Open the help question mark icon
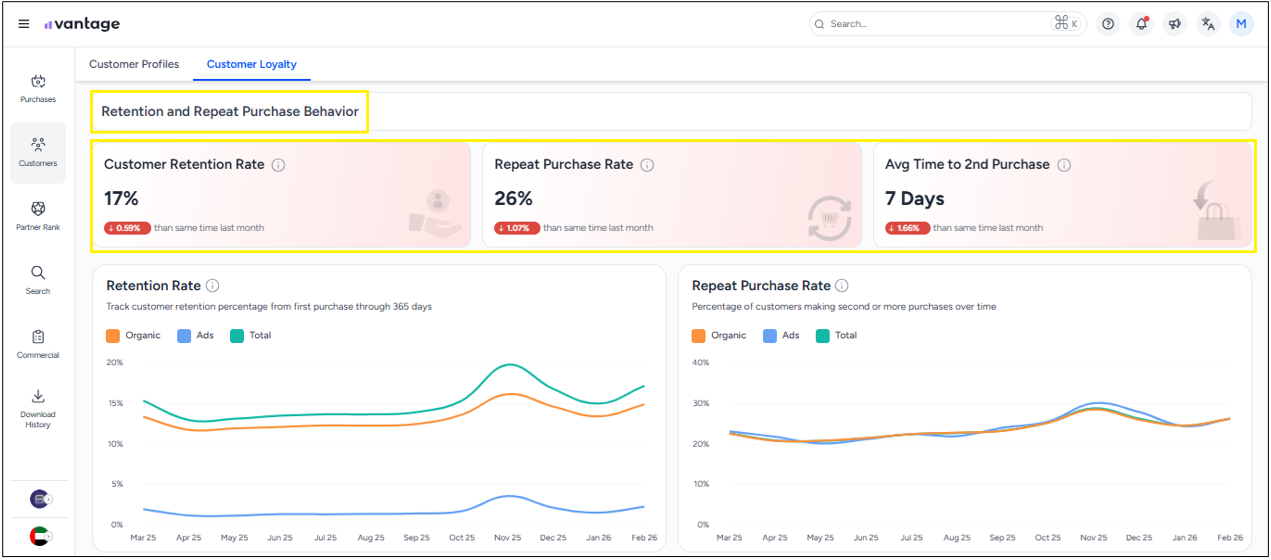This screenshot has height=560, width=1271. [x=1108, y=24]
